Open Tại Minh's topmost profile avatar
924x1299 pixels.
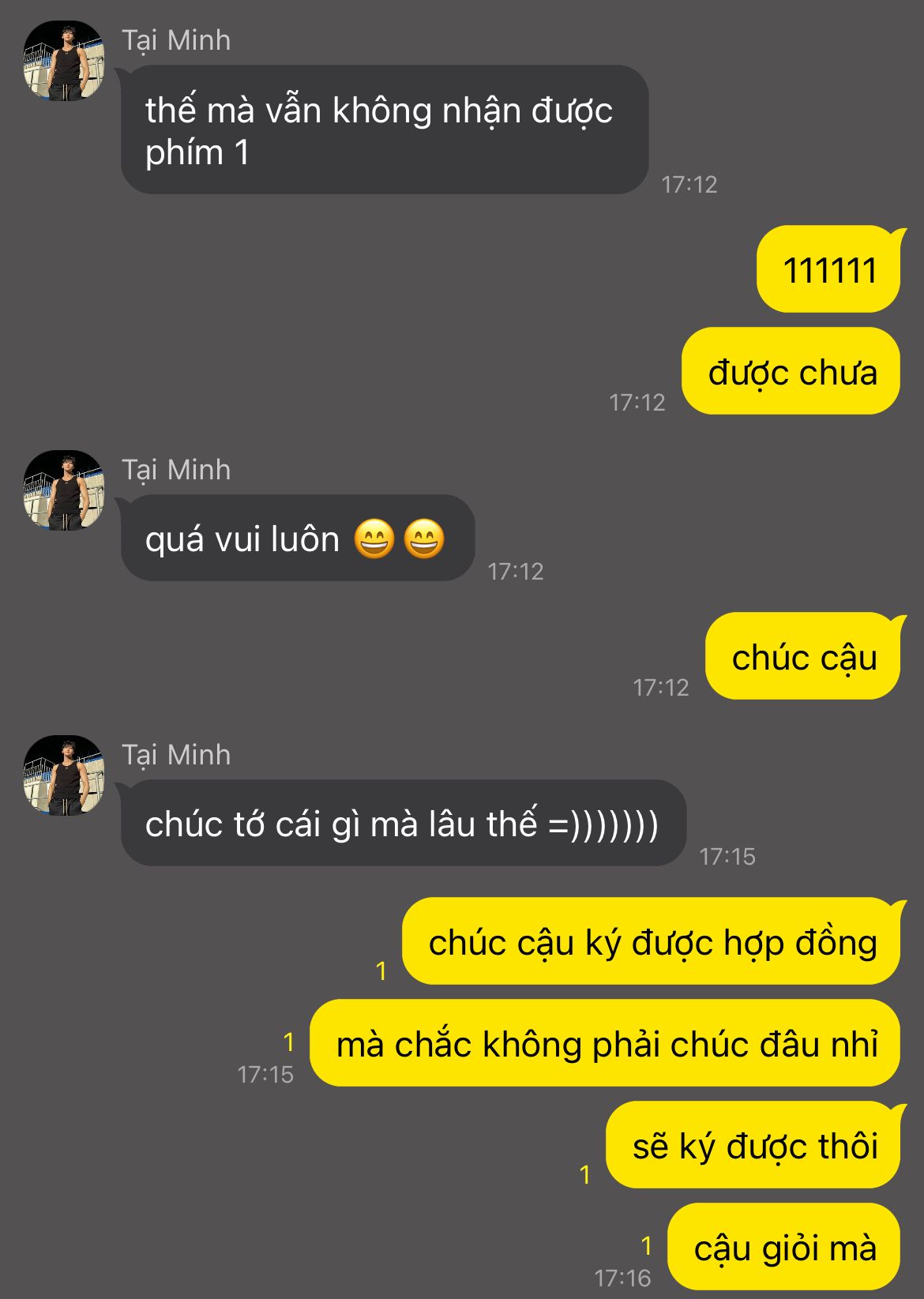[64, 61]
